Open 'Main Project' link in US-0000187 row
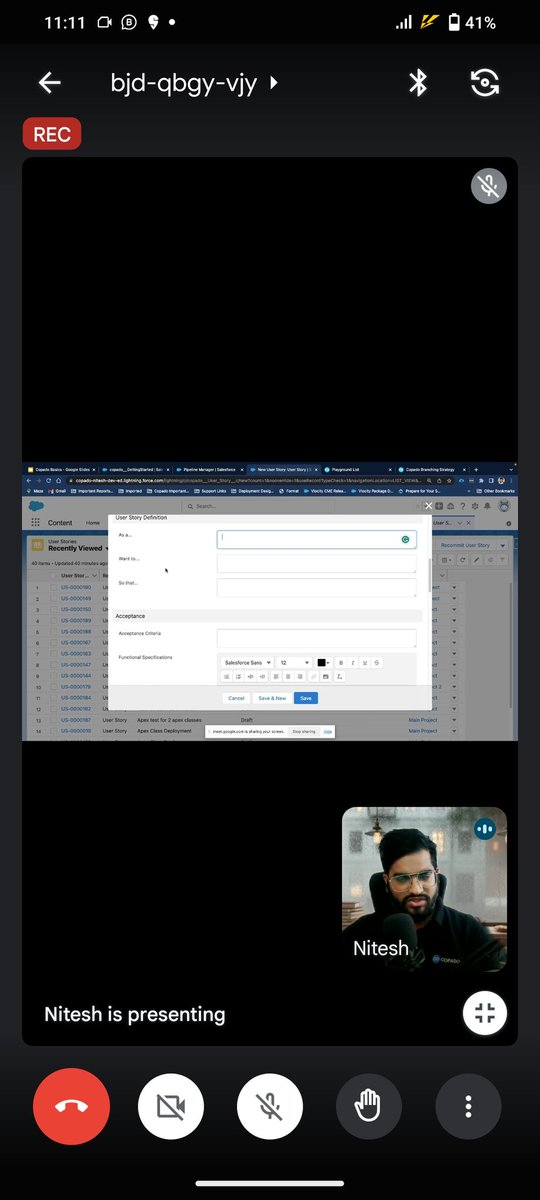Image resolution: width=540 pixels, height=1200 pixels. (423, 720)
